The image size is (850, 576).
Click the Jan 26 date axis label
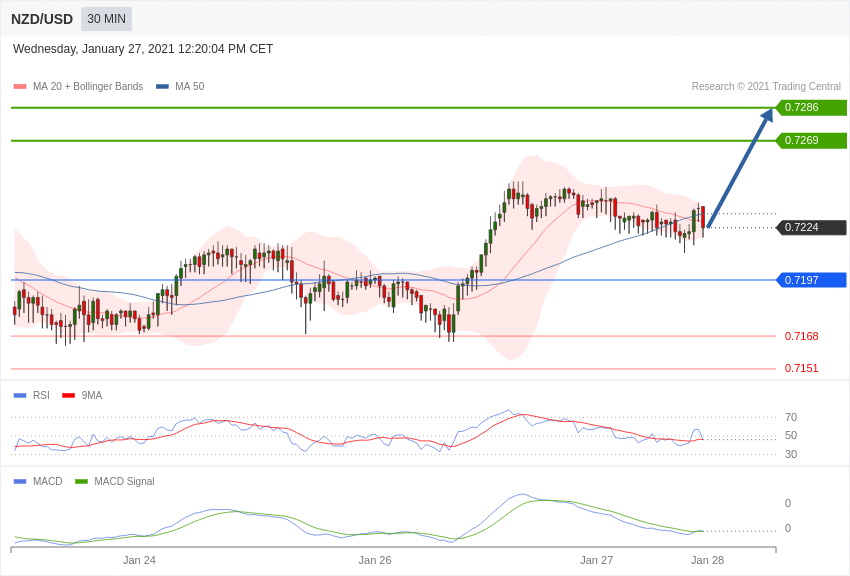point(375,560)
